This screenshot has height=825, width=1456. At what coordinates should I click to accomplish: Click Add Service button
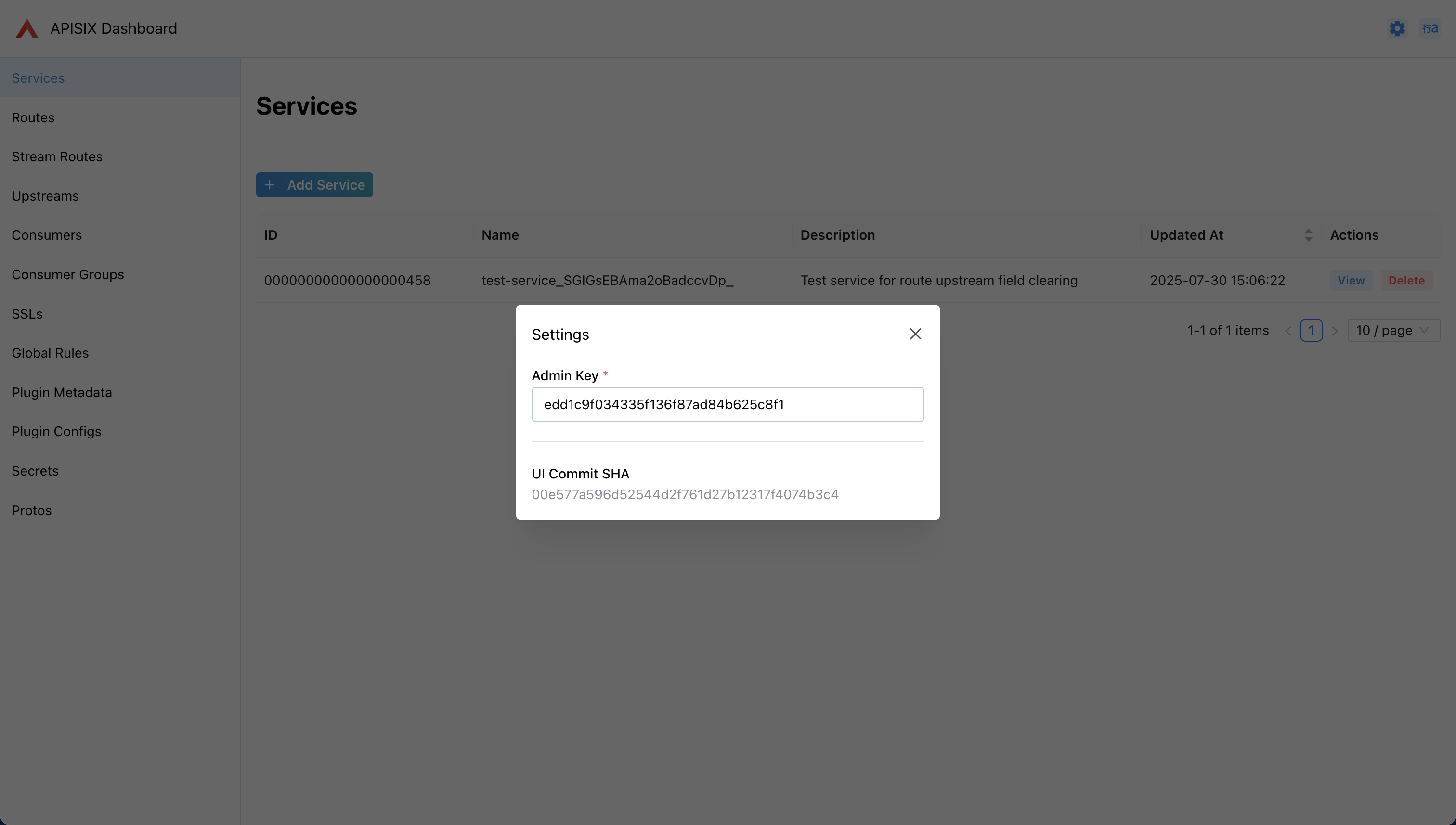pyautogui.click(x=314, y=185)
